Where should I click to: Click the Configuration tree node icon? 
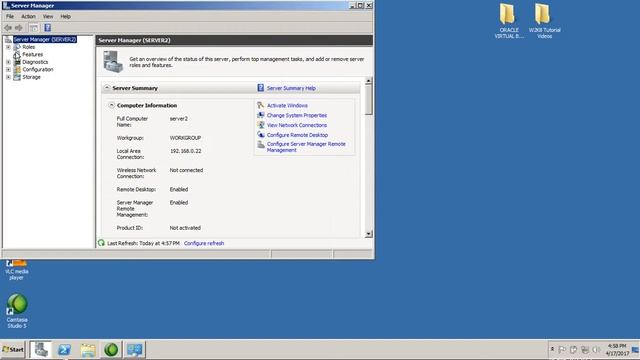coord(17,69)
